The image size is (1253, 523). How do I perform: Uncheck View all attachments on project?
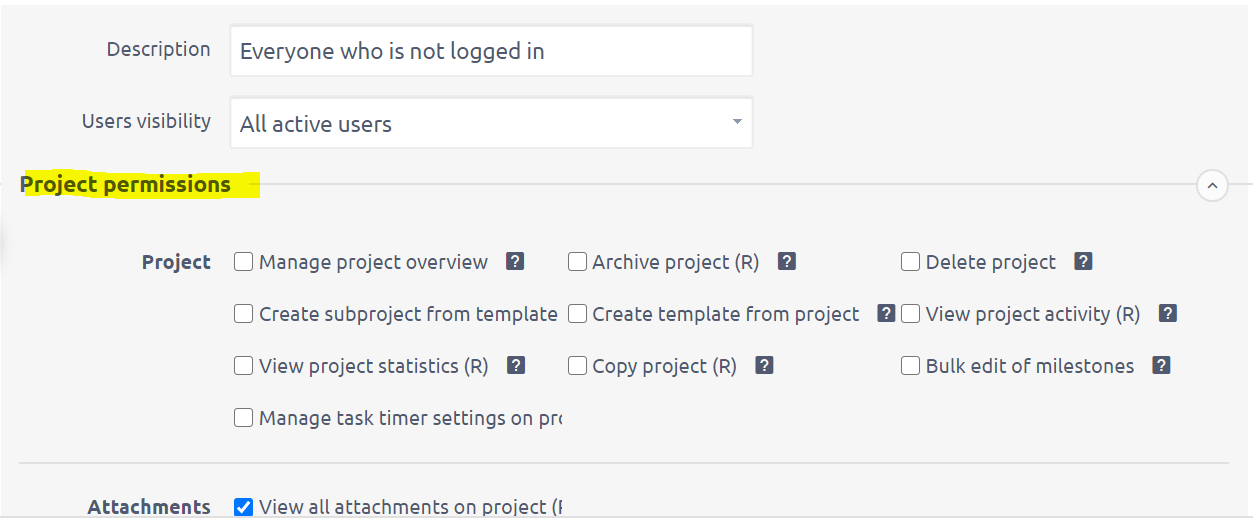[244, 507]
